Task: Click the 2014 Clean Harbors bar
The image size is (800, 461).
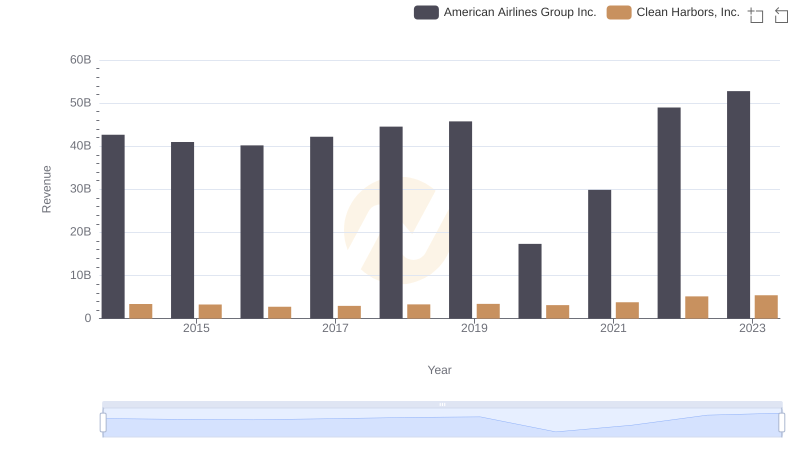Action: [x=141, y=311]
